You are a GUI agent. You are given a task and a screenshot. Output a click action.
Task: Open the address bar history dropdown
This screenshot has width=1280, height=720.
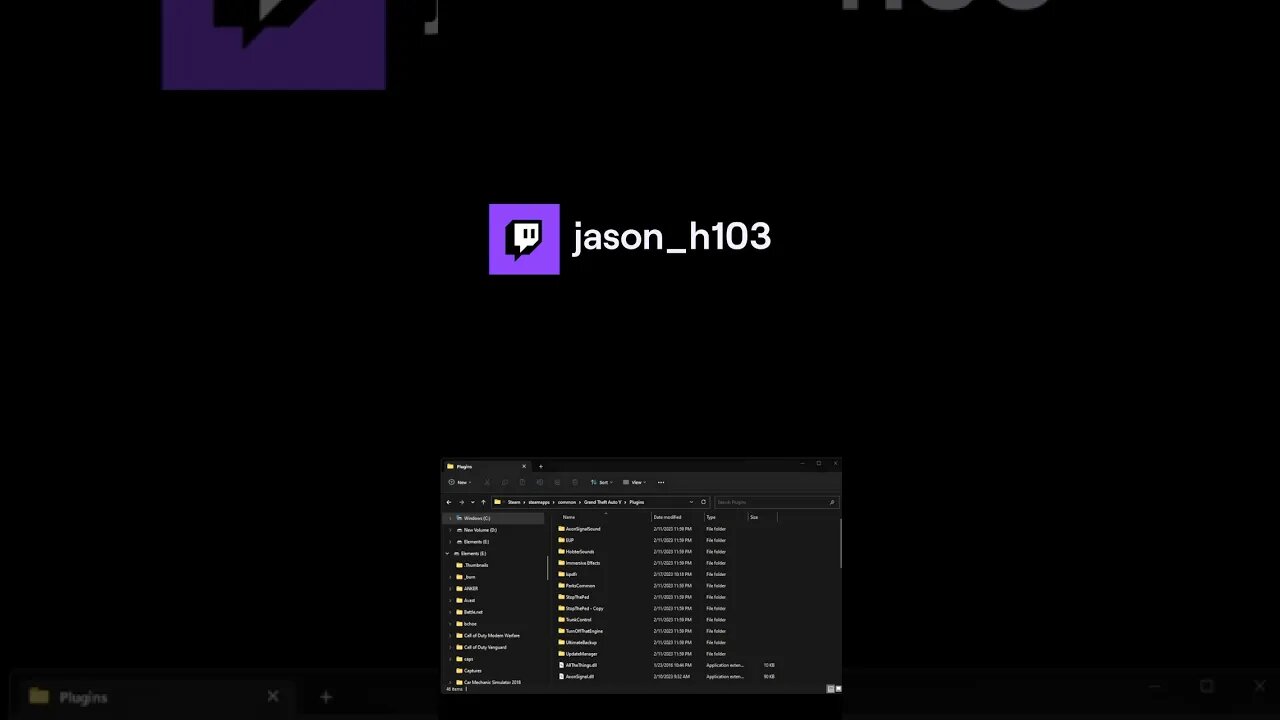(691, 502)
